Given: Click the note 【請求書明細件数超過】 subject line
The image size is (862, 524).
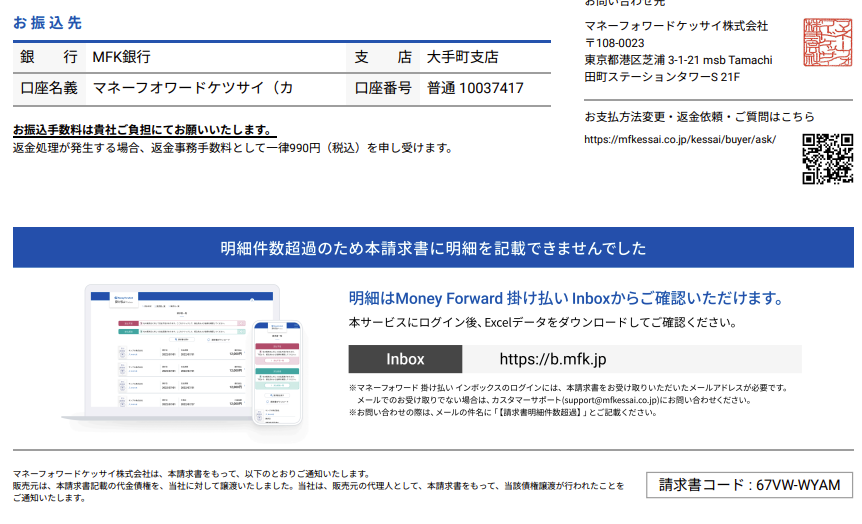Looking at the screenshot, I should [503, 412].
